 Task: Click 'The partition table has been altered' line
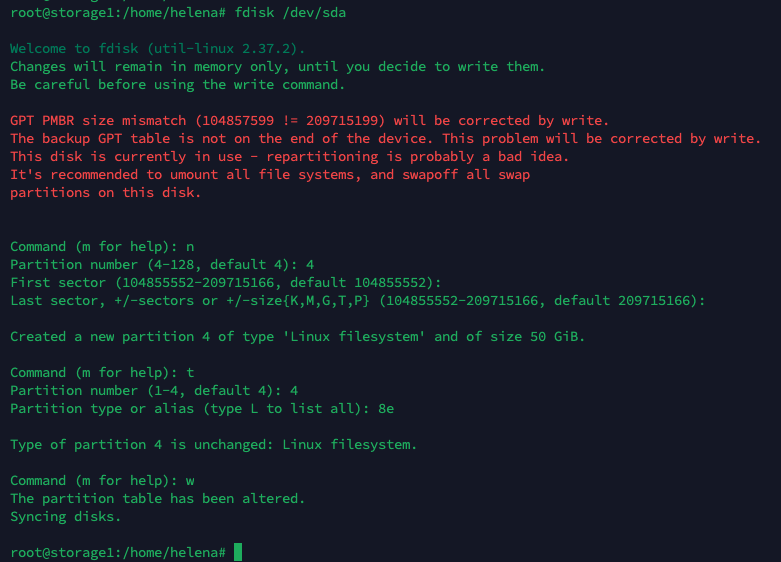(158, 498)
